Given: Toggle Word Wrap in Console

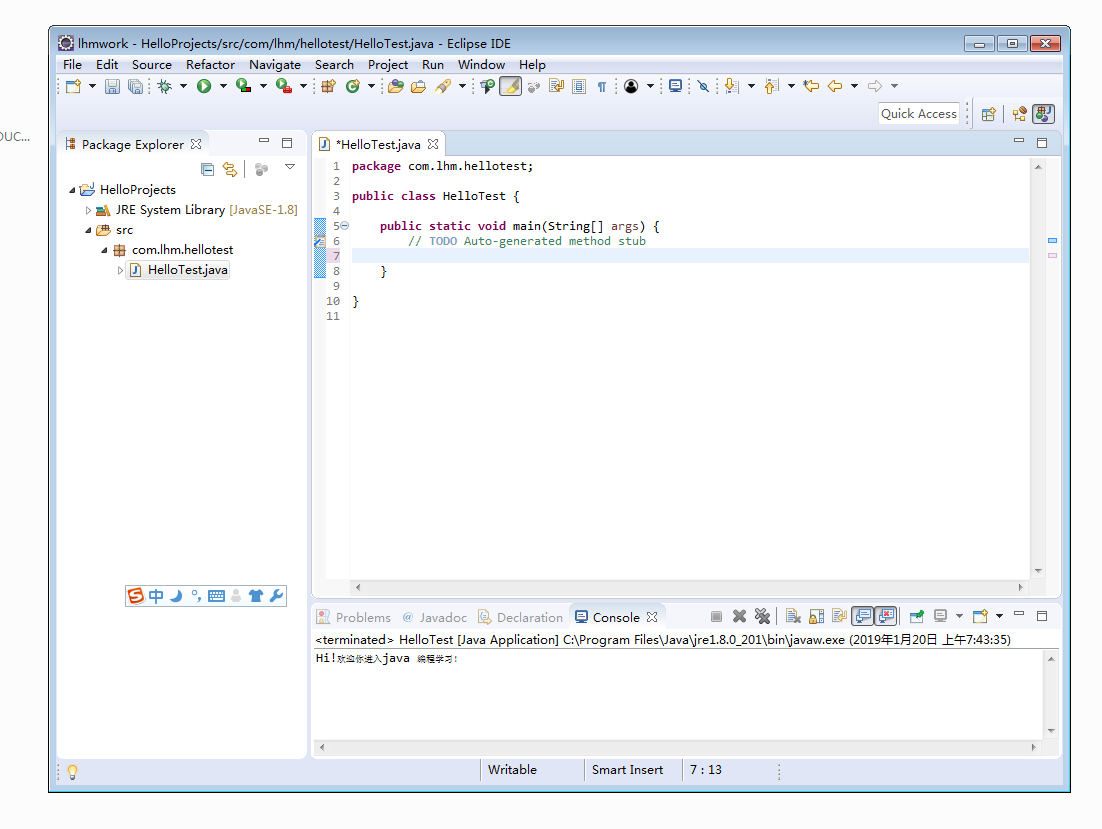Looking at the screenshot, I should click(x=839, y=616).
